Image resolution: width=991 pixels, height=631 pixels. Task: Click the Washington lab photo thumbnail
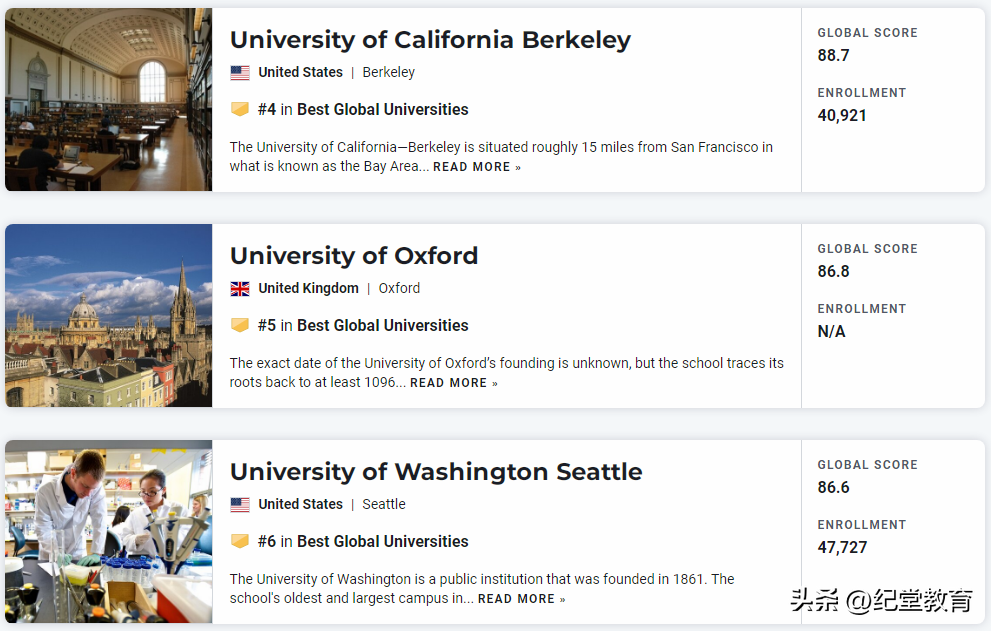(108, 531)
